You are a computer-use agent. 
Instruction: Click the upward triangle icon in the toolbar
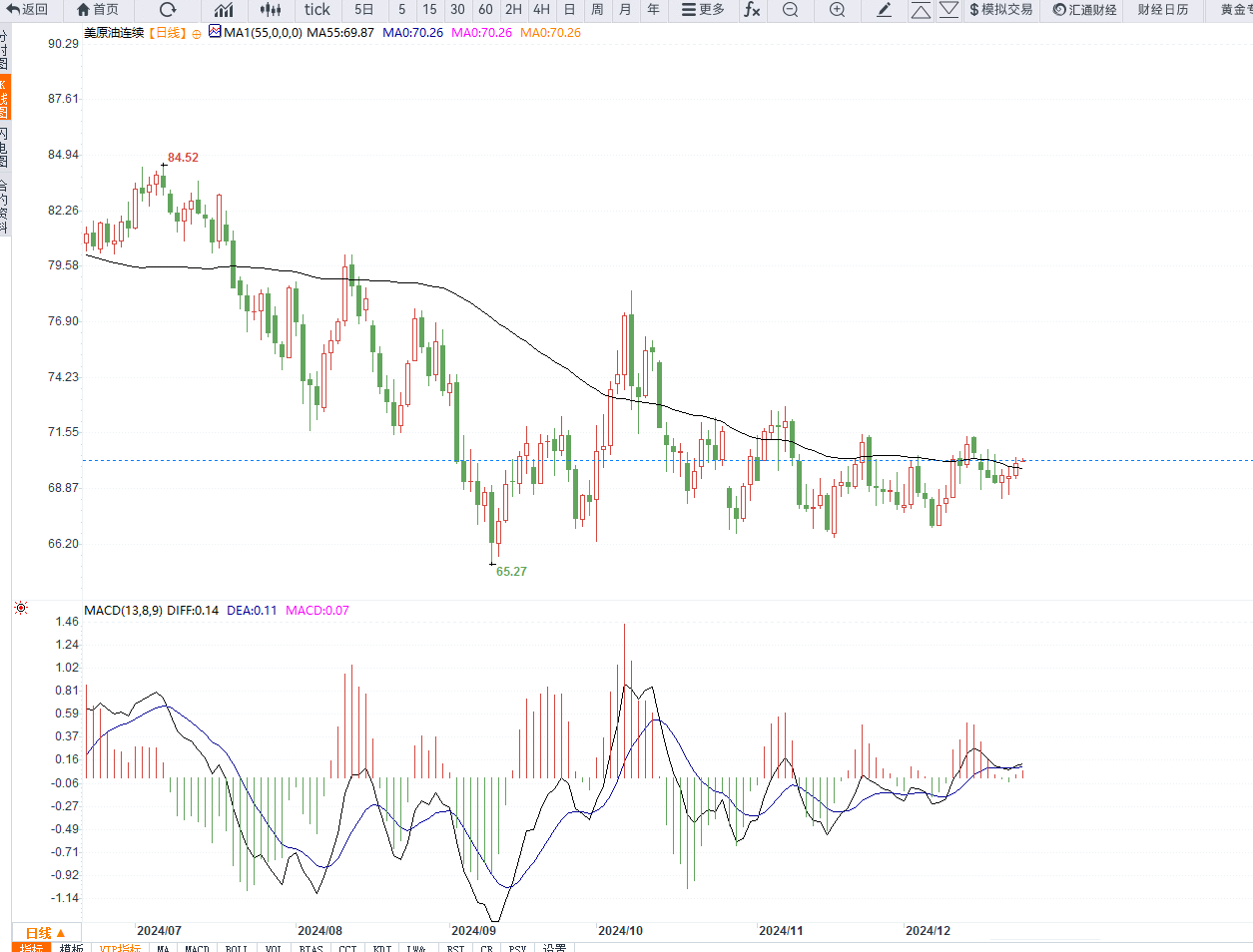coord(921,10)
